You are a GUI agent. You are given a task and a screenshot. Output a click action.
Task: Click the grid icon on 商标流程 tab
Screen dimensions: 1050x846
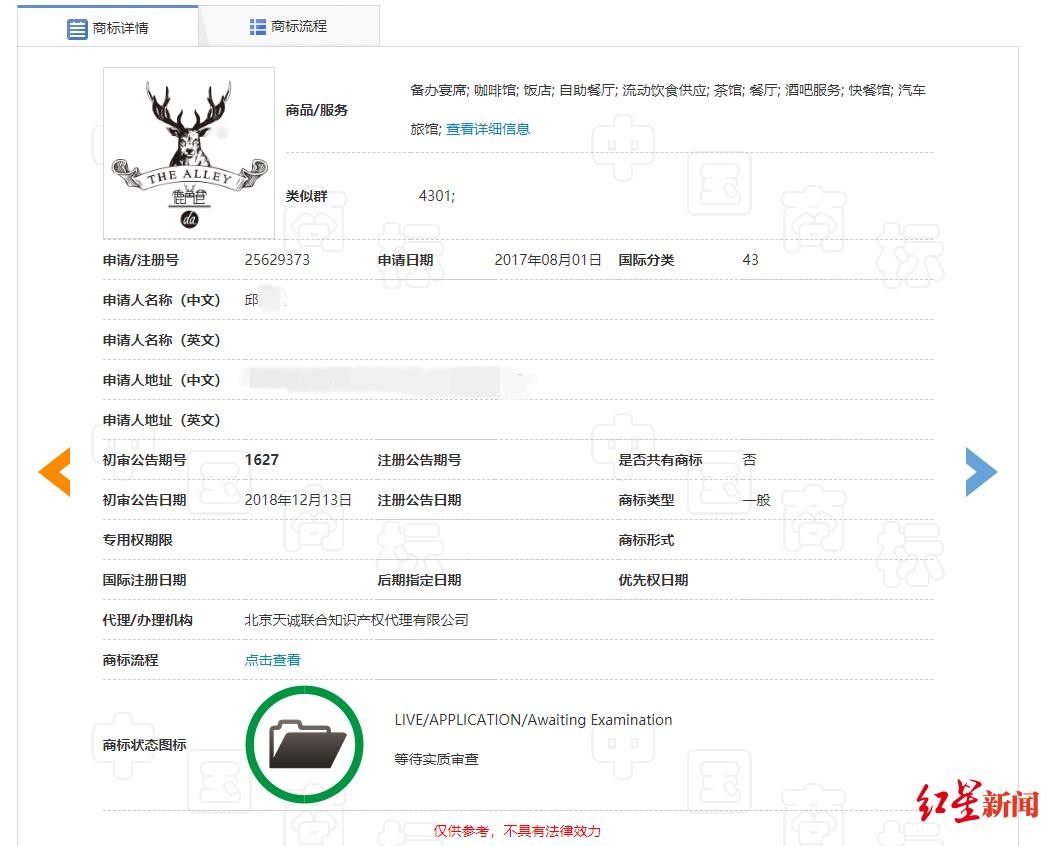258,27
